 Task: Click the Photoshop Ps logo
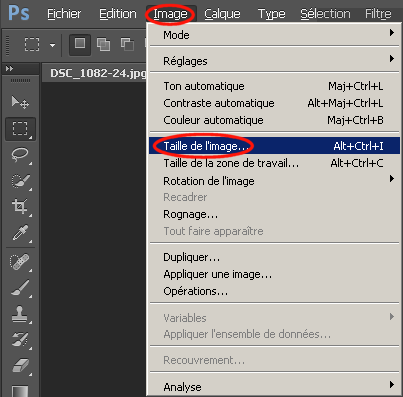click(x=19, y=13)
